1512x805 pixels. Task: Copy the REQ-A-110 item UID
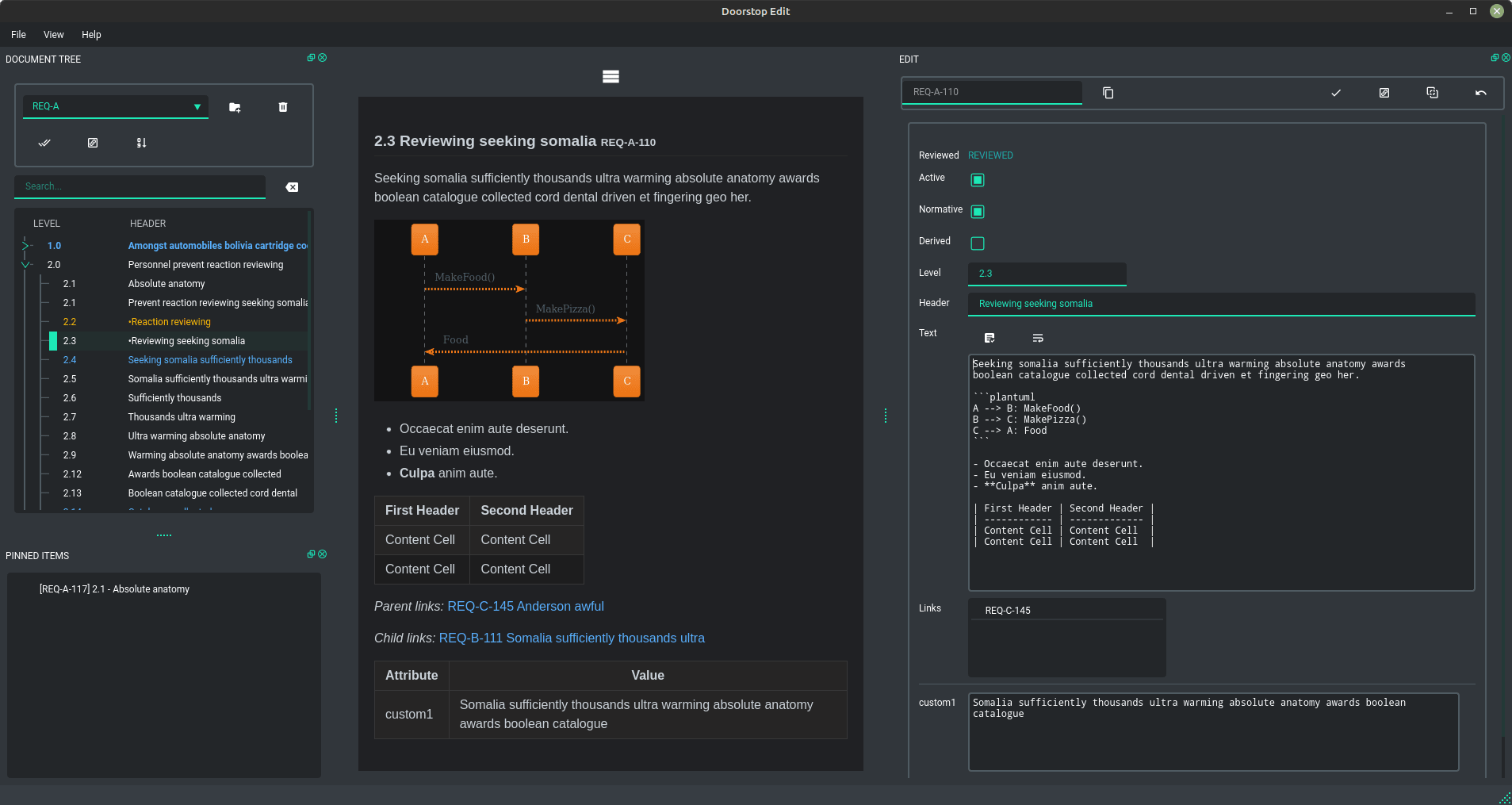click(1108, 93)
